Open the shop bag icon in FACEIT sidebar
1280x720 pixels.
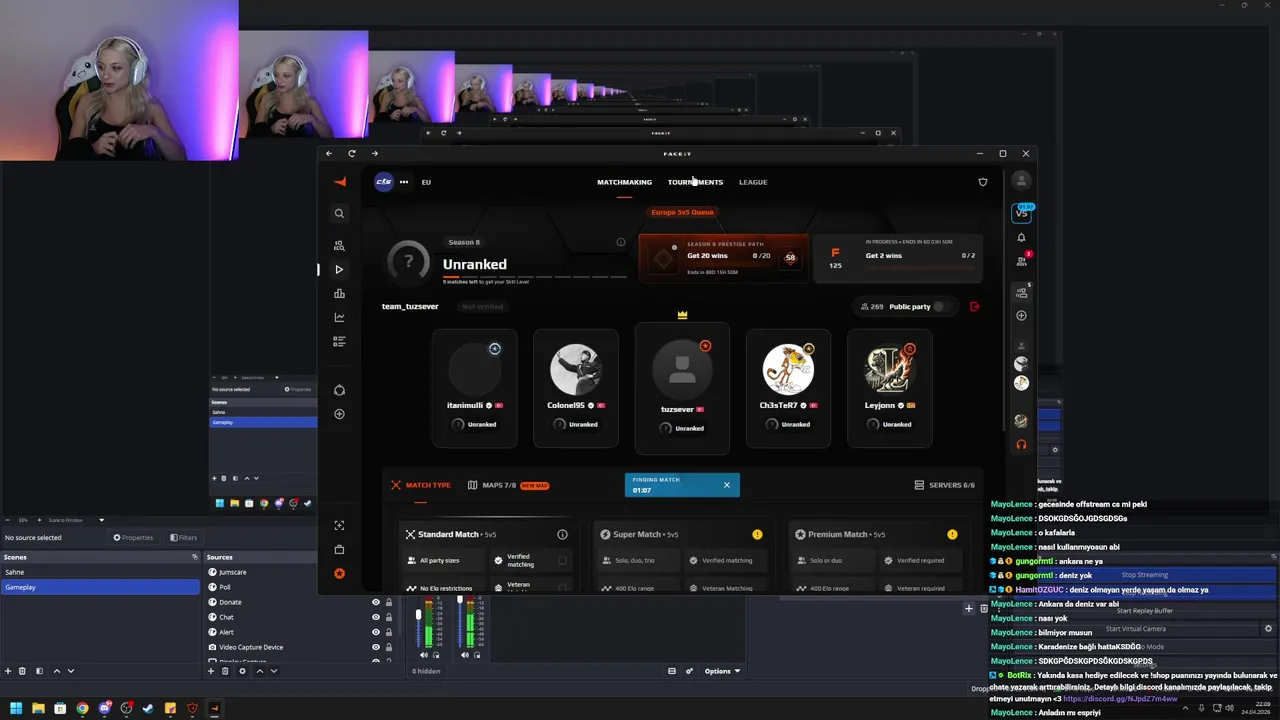339,549
